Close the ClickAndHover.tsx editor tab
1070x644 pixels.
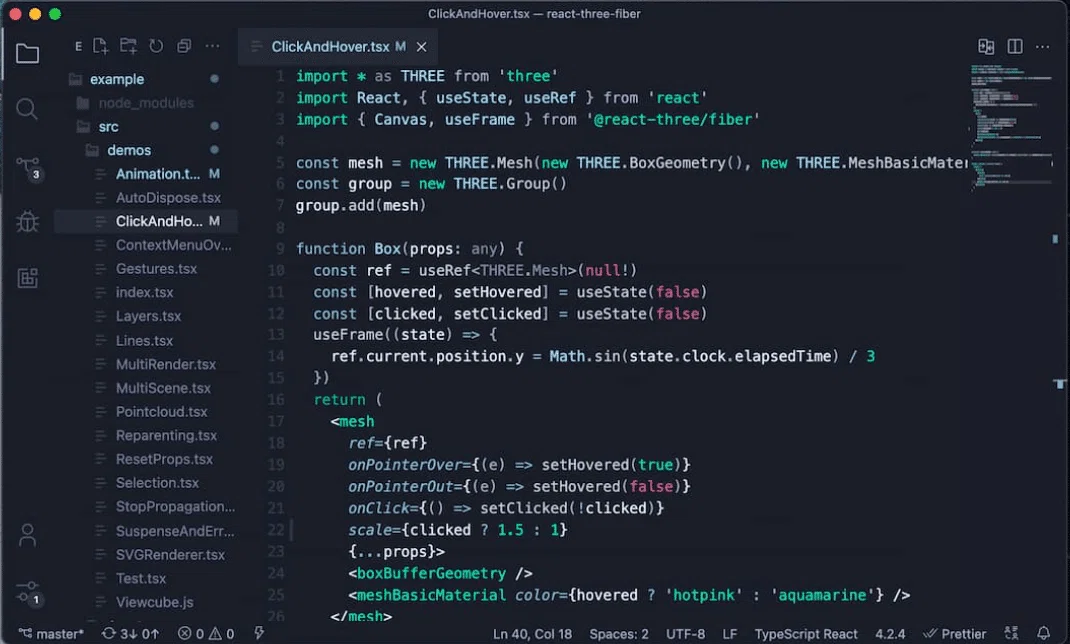[x=422, y=47]
